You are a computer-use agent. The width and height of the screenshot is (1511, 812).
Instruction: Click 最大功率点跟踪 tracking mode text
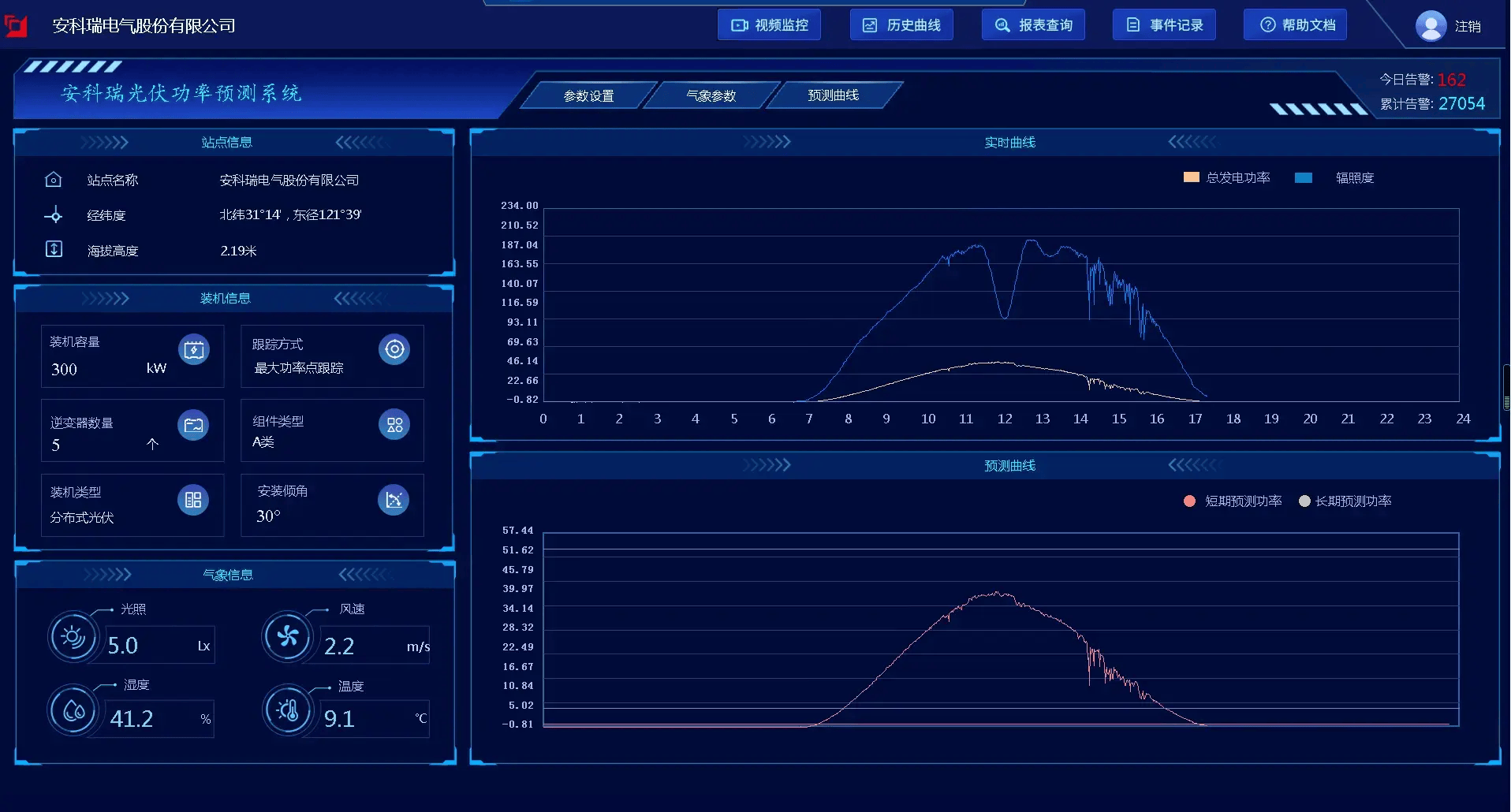pyautogui.click(x=298, y=368)
